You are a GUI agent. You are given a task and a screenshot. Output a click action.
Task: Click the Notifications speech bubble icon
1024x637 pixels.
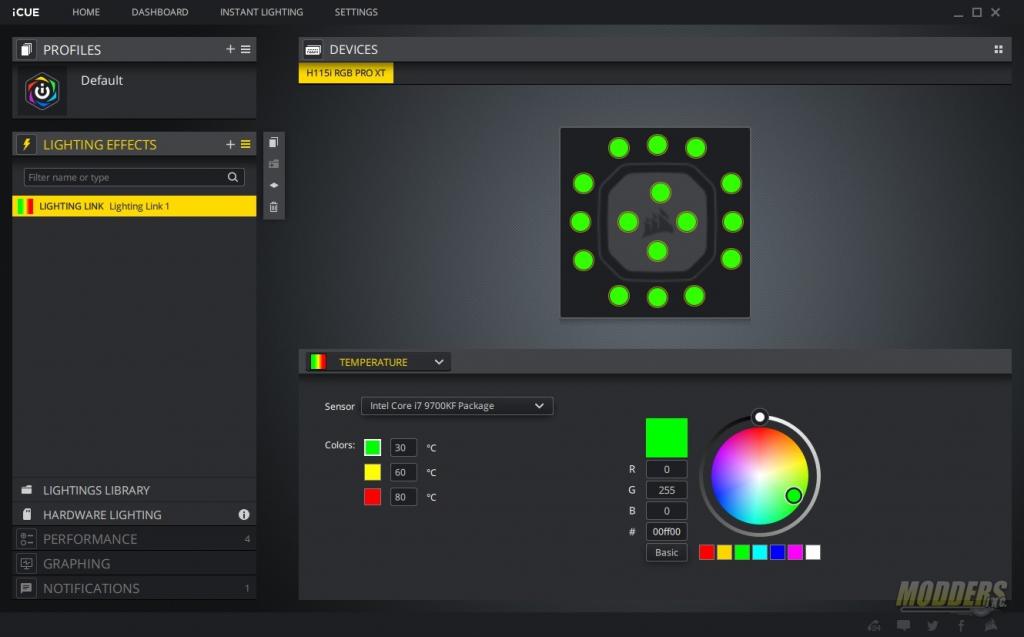point(27,588)
